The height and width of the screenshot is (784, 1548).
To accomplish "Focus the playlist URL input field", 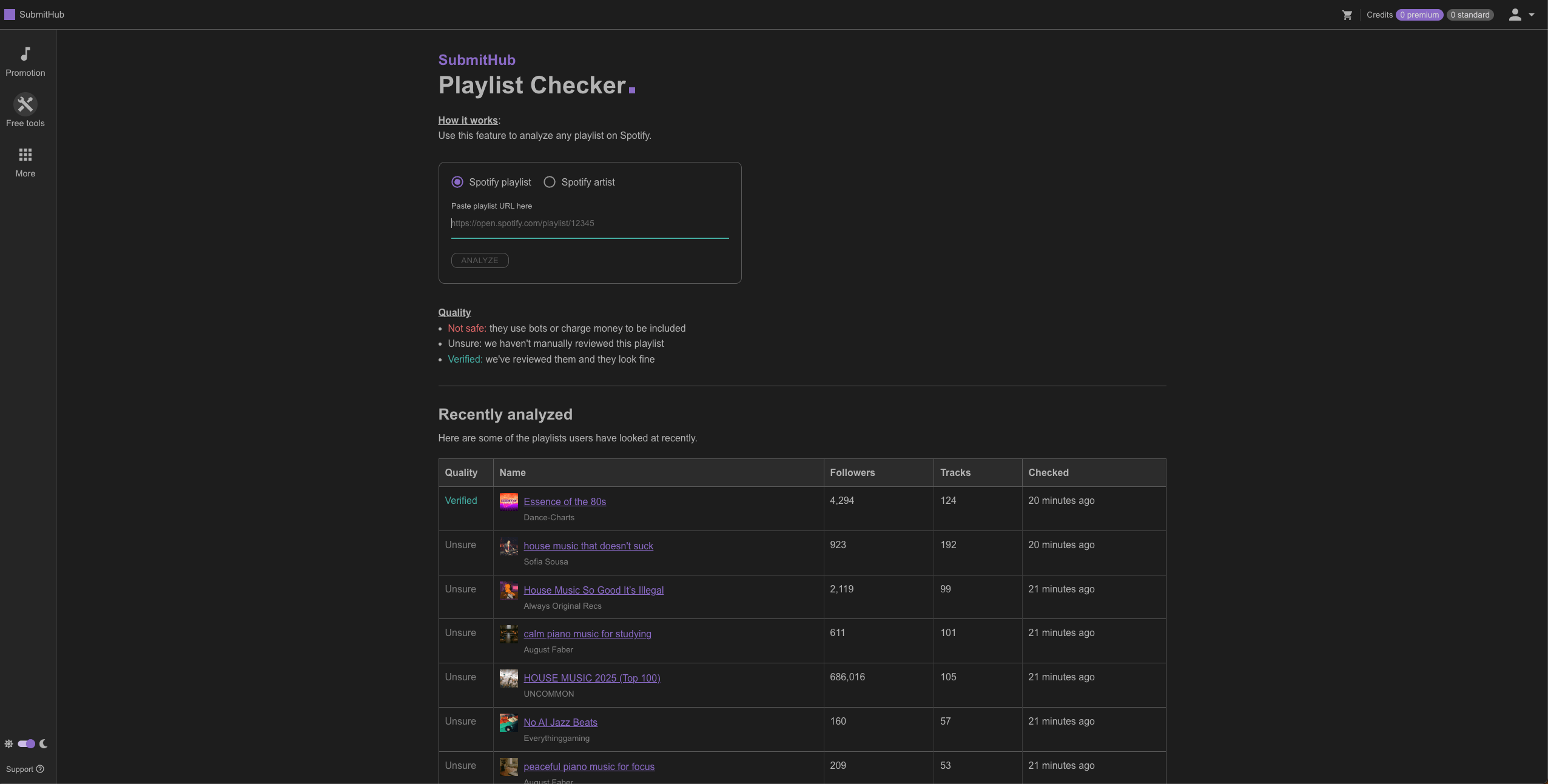I will click(x=590, y=223).
